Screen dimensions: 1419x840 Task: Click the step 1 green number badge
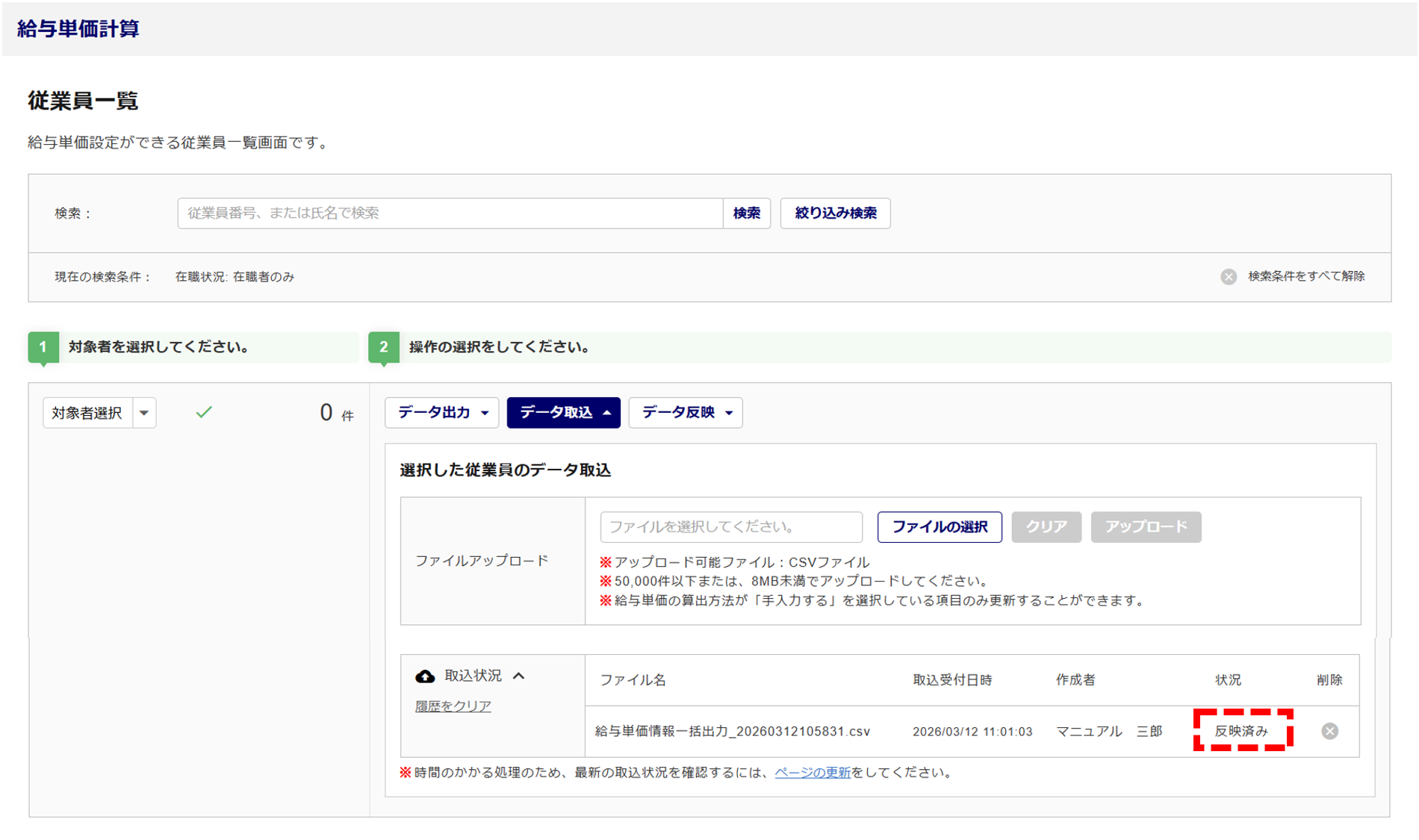(x=43, y=347)
